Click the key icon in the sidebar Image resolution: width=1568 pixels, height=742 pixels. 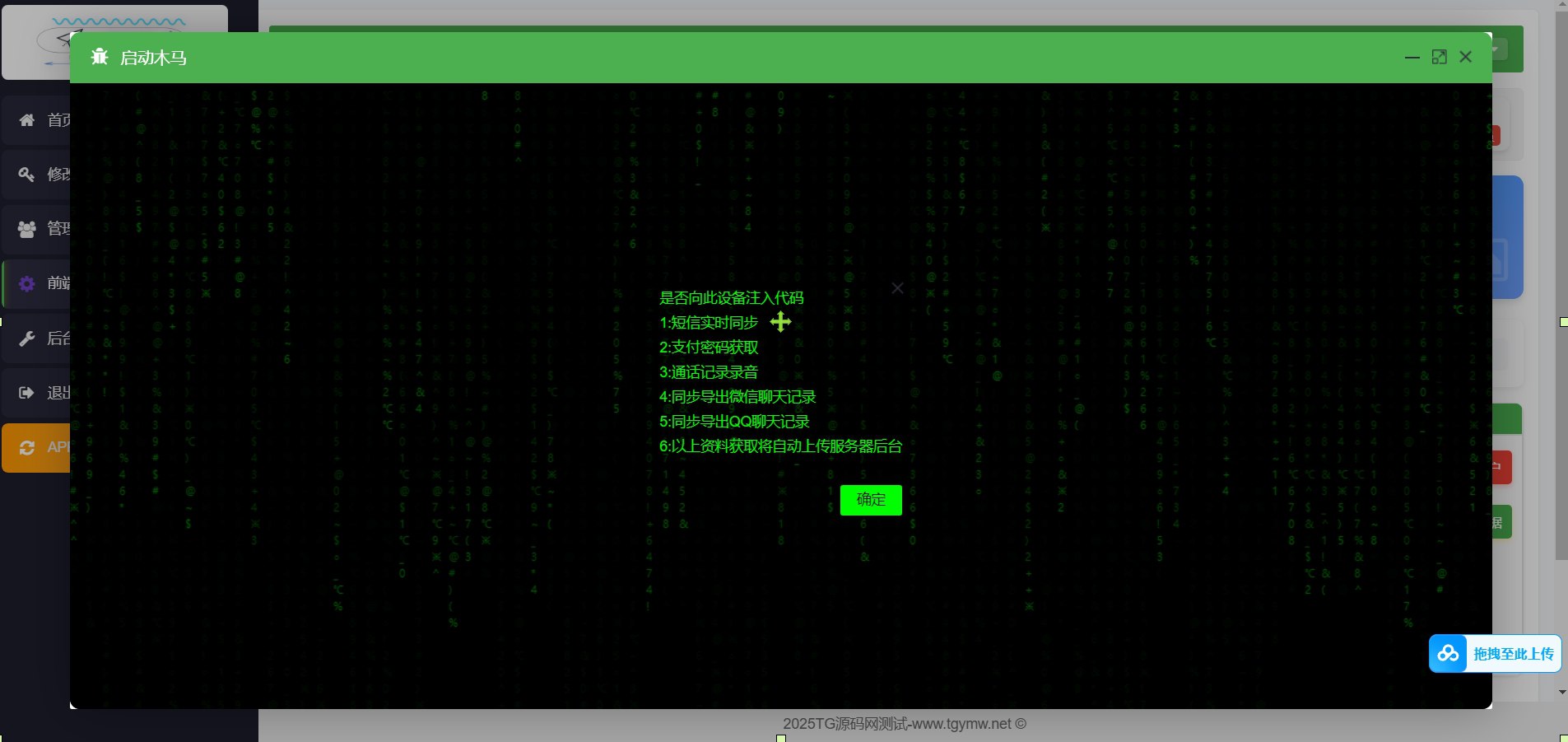(27, 175)
